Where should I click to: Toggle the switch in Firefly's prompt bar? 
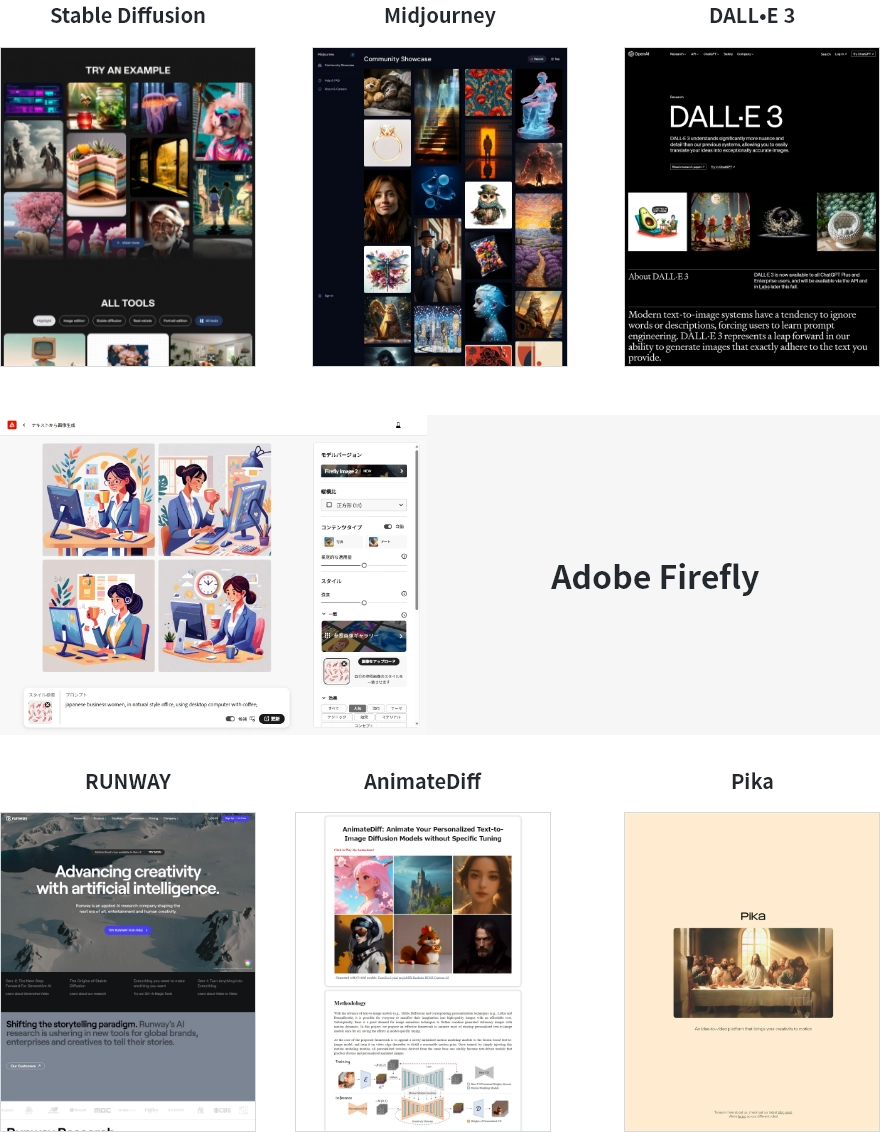[x=230, y=719]
